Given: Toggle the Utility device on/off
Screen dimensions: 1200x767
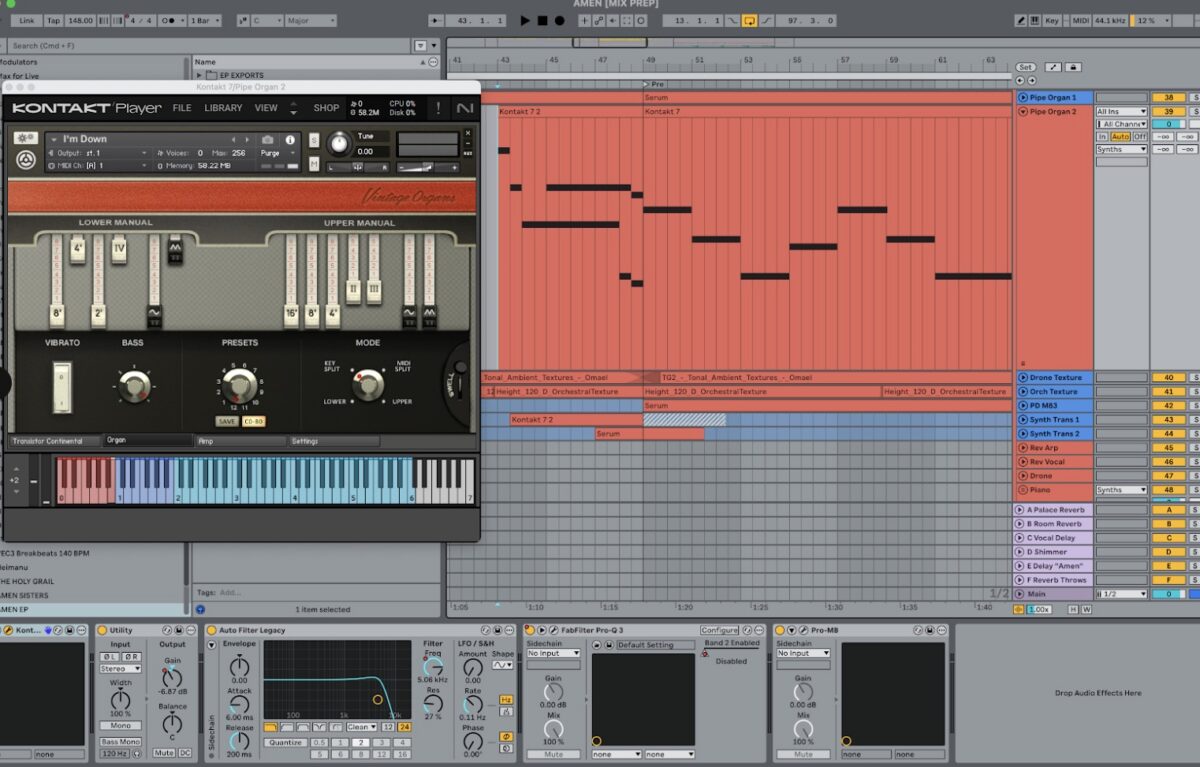Looking at the screenshot, I should tap(103, 630).
